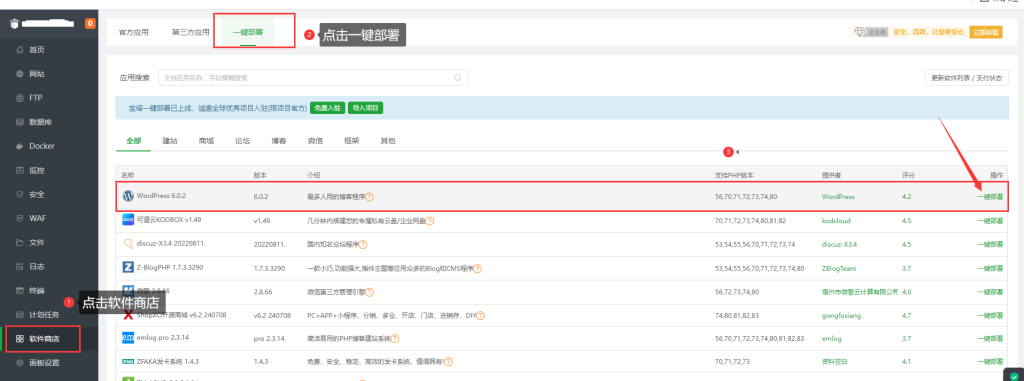Click the Z-BlogPHP app icon in list

(128, 268)
